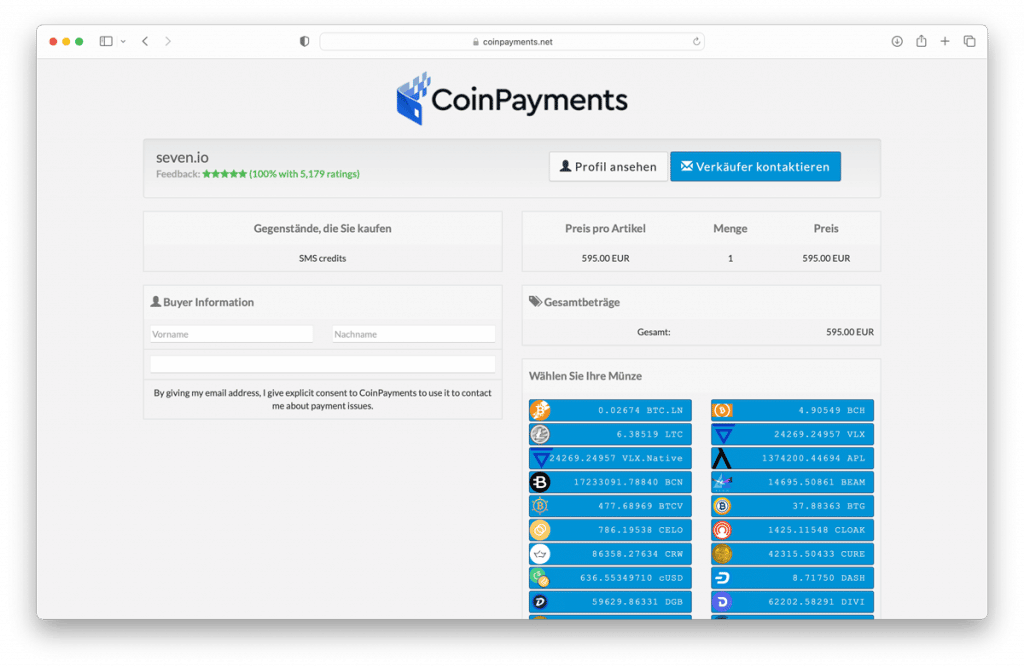The width and height of the screenshot is (1024, 667).
Task: Open the 5,179 ratings link
Action: tap(306, 173)
